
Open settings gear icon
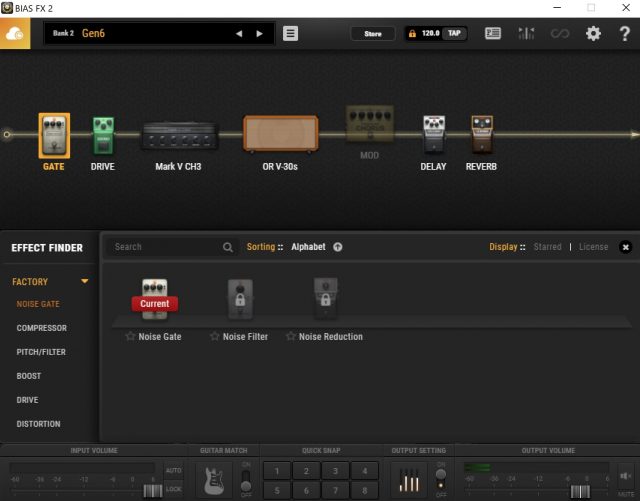pos(593,33)
